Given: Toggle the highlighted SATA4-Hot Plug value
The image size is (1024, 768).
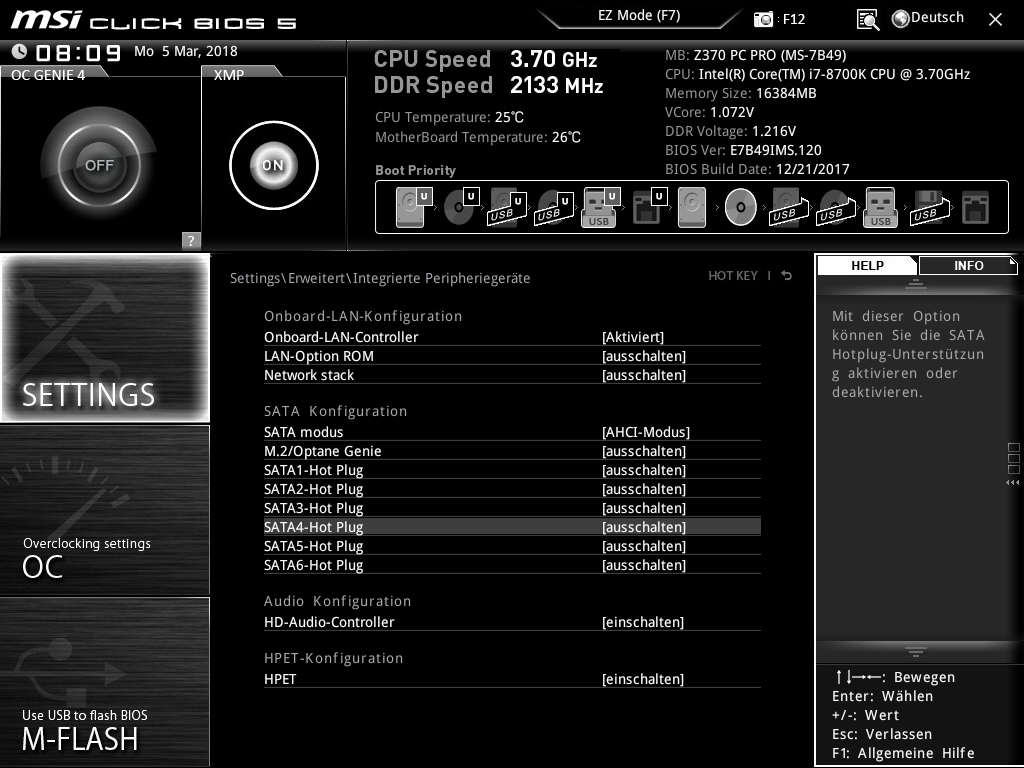Looking at the screenshot, I should [643, 526].
